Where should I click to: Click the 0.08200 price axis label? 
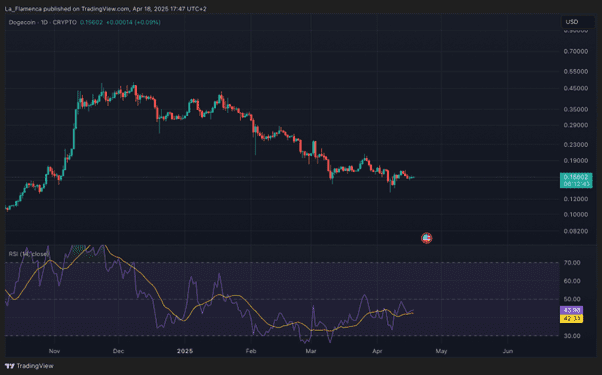[x=576, y=231]
